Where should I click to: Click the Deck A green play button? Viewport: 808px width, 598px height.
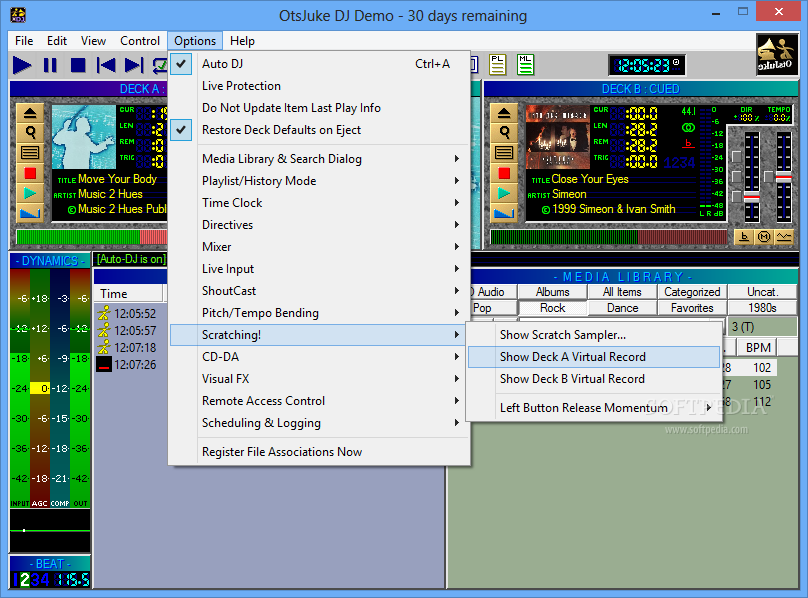[x=30, y=193]
